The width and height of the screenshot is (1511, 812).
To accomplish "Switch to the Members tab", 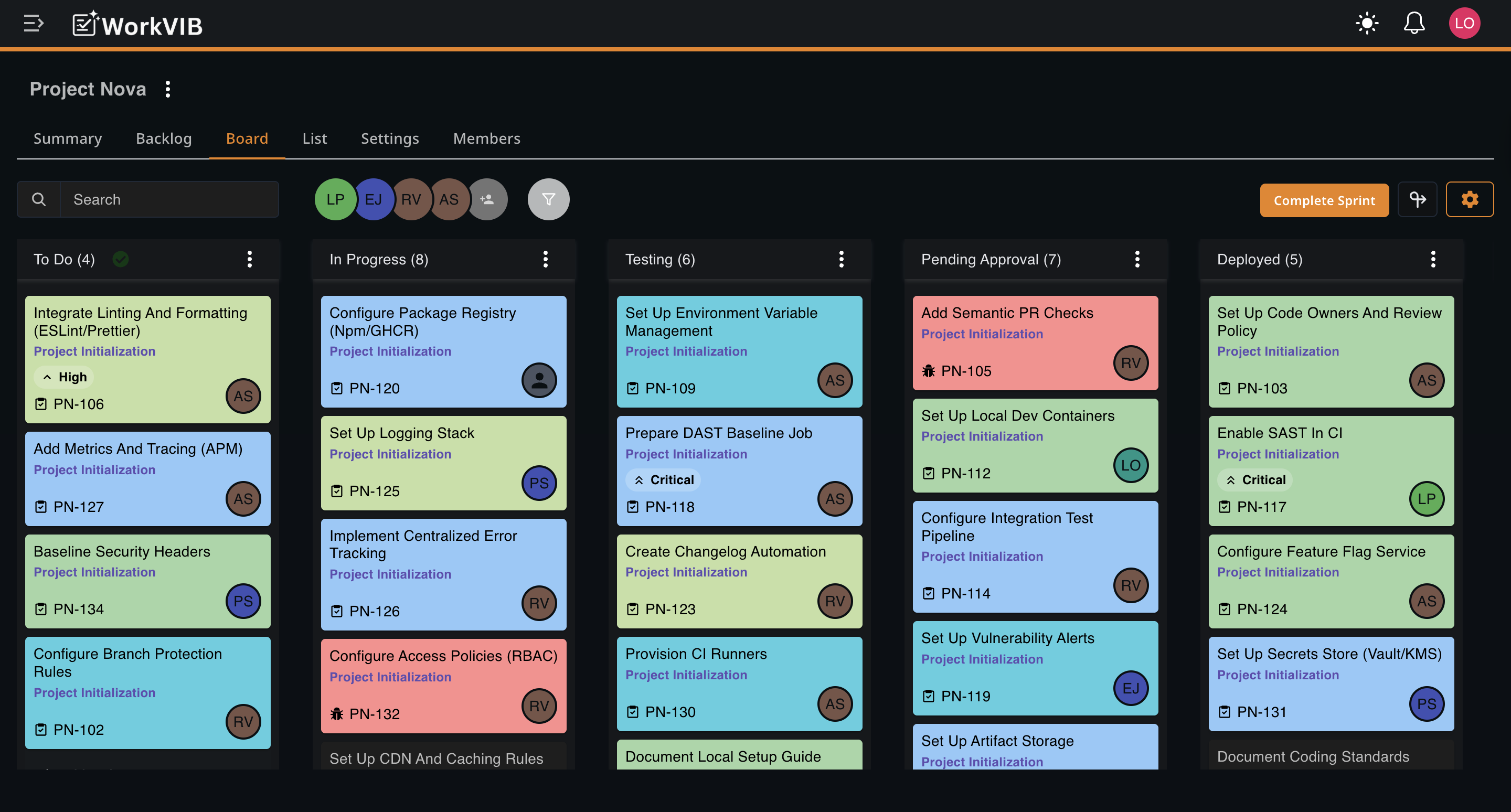I will (x=486, y=138).
